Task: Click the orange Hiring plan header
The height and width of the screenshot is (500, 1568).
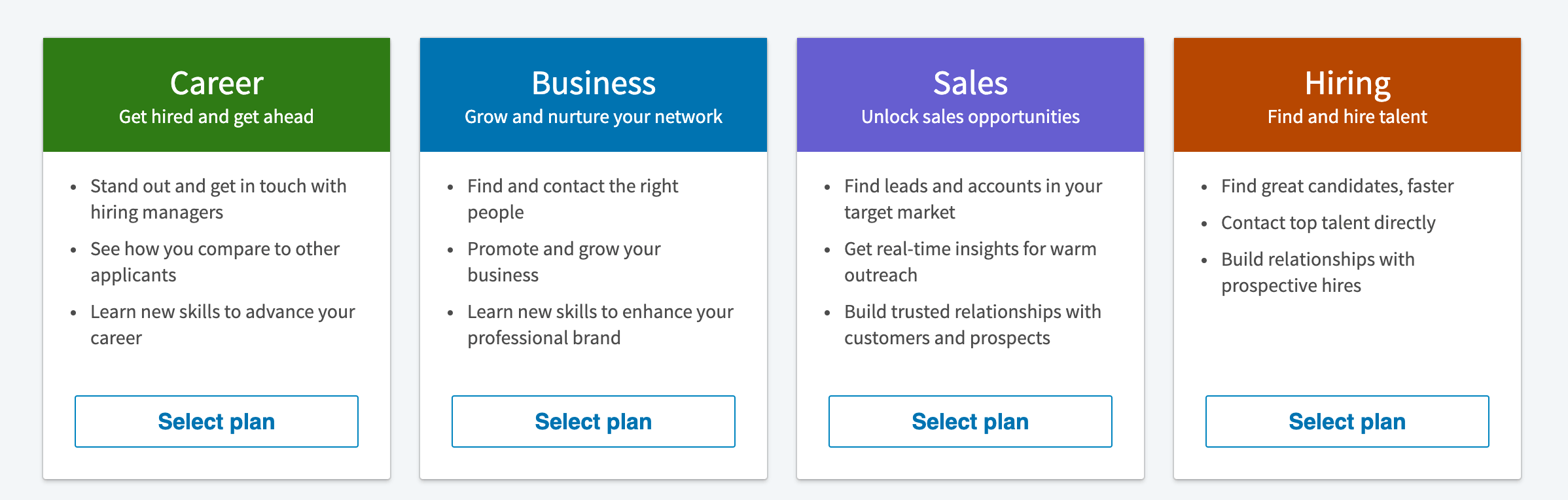Action: click(x=1346, y=94)
